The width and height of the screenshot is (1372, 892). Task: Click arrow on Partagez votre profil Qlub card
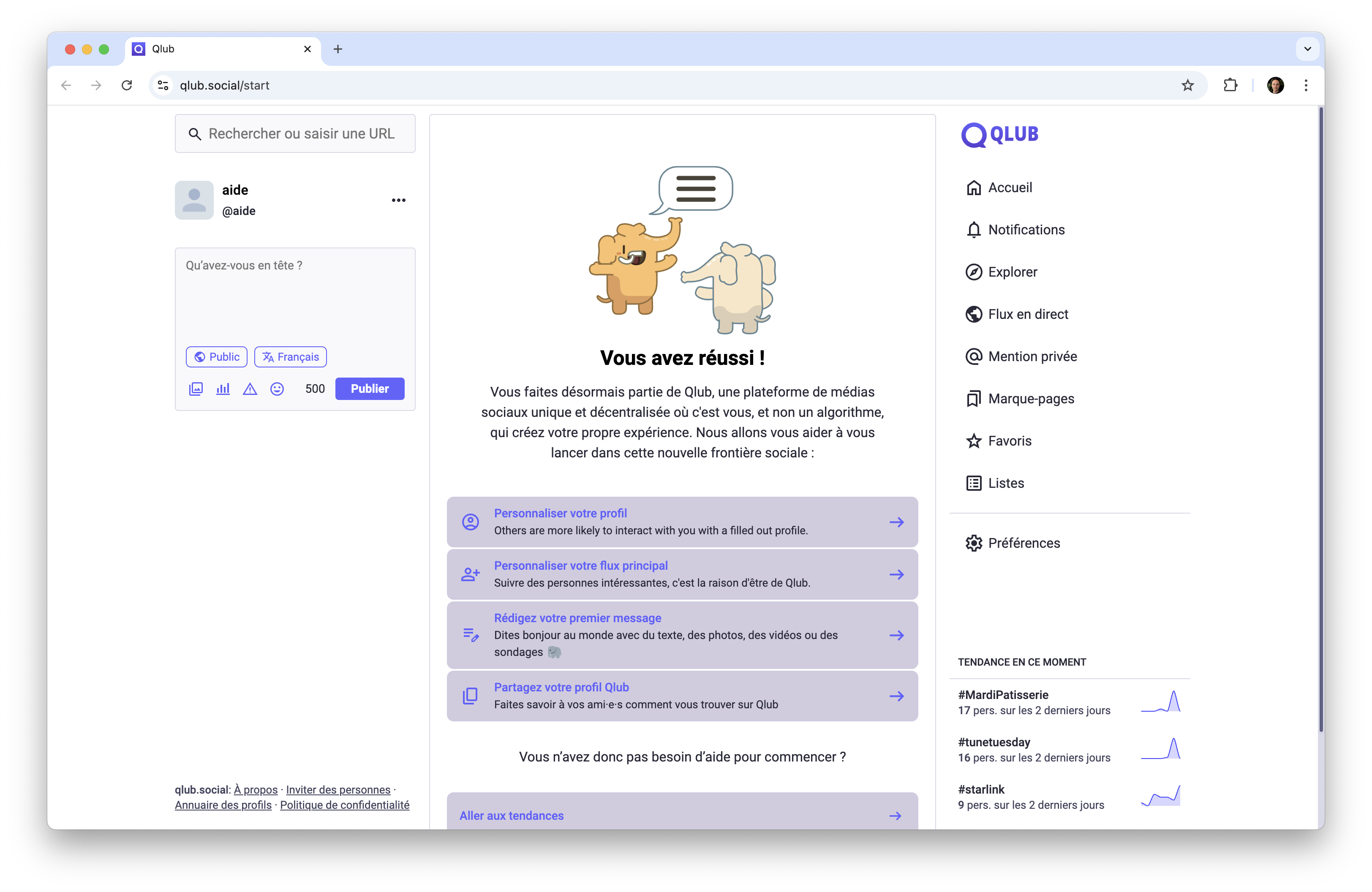[896, 696]
